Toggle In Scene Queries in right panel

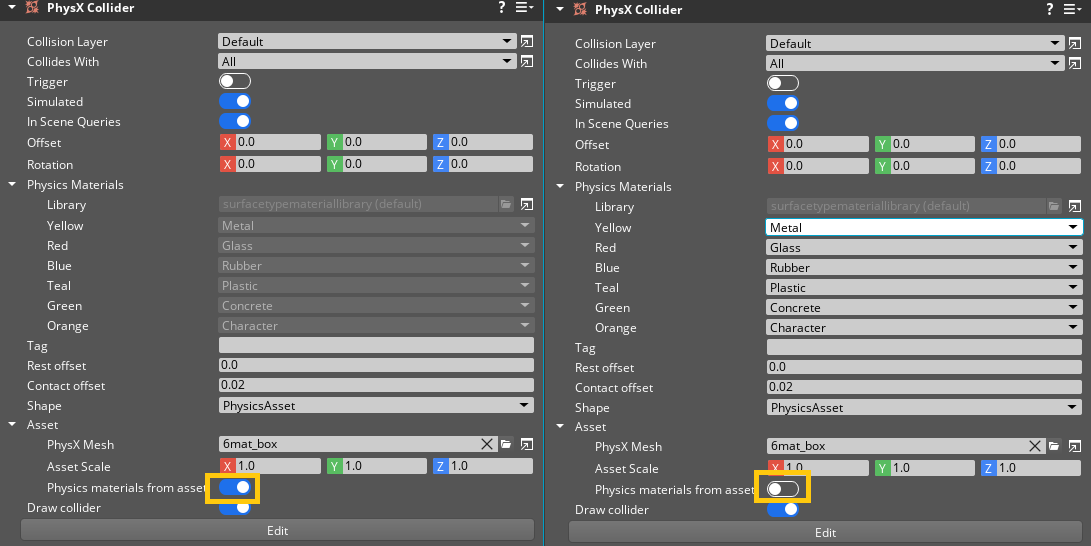click(x=783, y=123)
